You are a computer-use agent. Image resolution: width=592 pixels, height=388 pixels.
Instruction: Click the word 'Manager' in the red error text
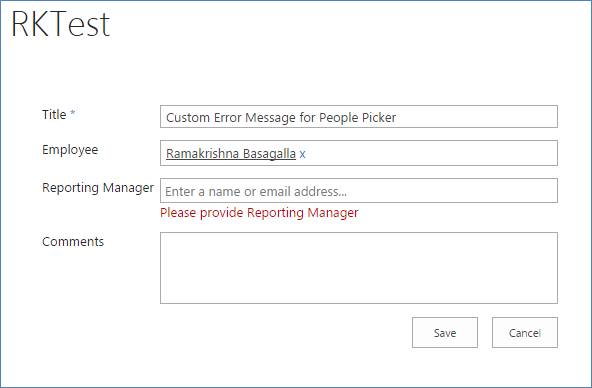point(333,212)
